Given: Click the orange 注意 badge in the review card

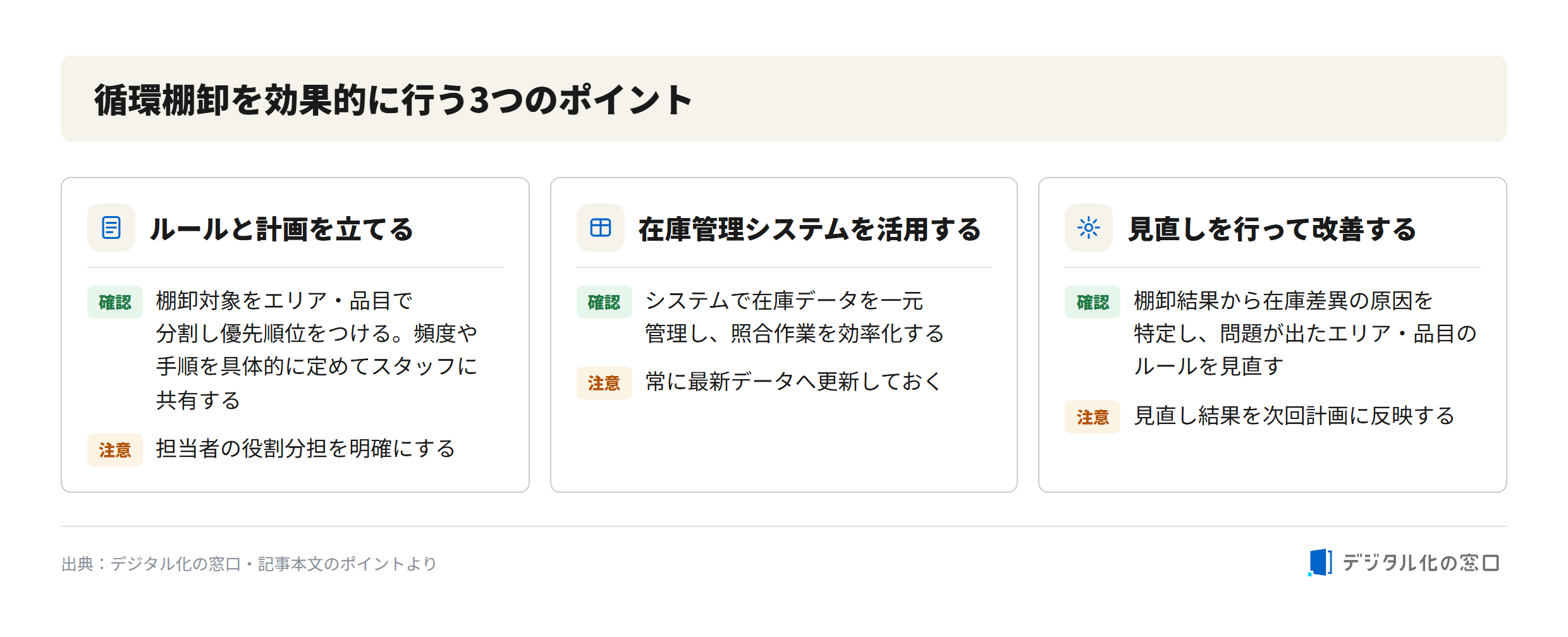Looking at the screenshot, I should coord(1093,417).
